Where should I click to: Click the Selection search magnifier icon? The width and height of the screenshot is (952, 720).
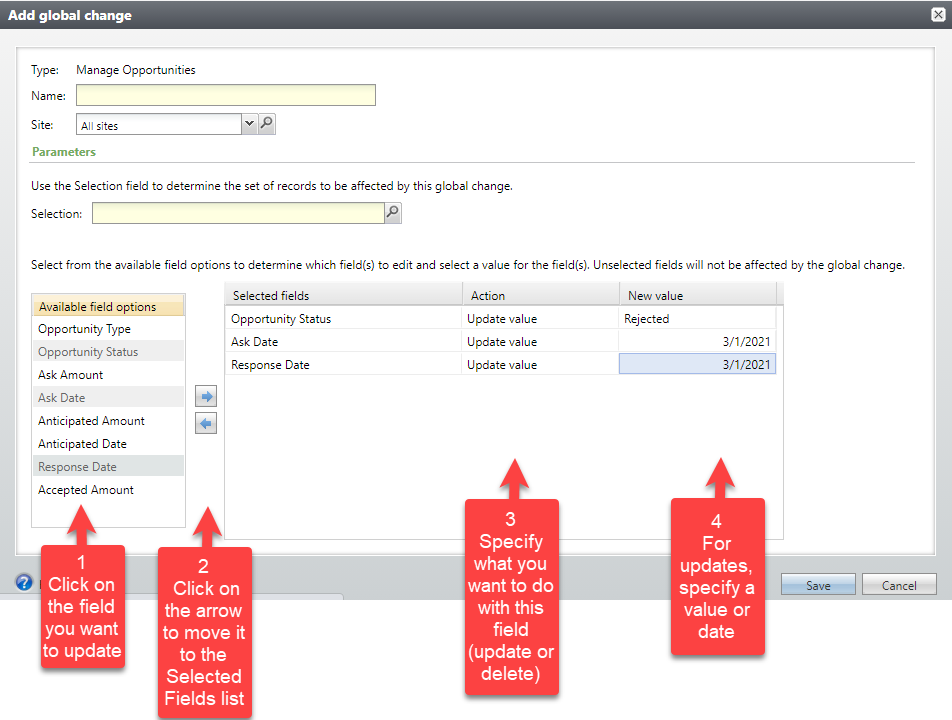point(393,213)
